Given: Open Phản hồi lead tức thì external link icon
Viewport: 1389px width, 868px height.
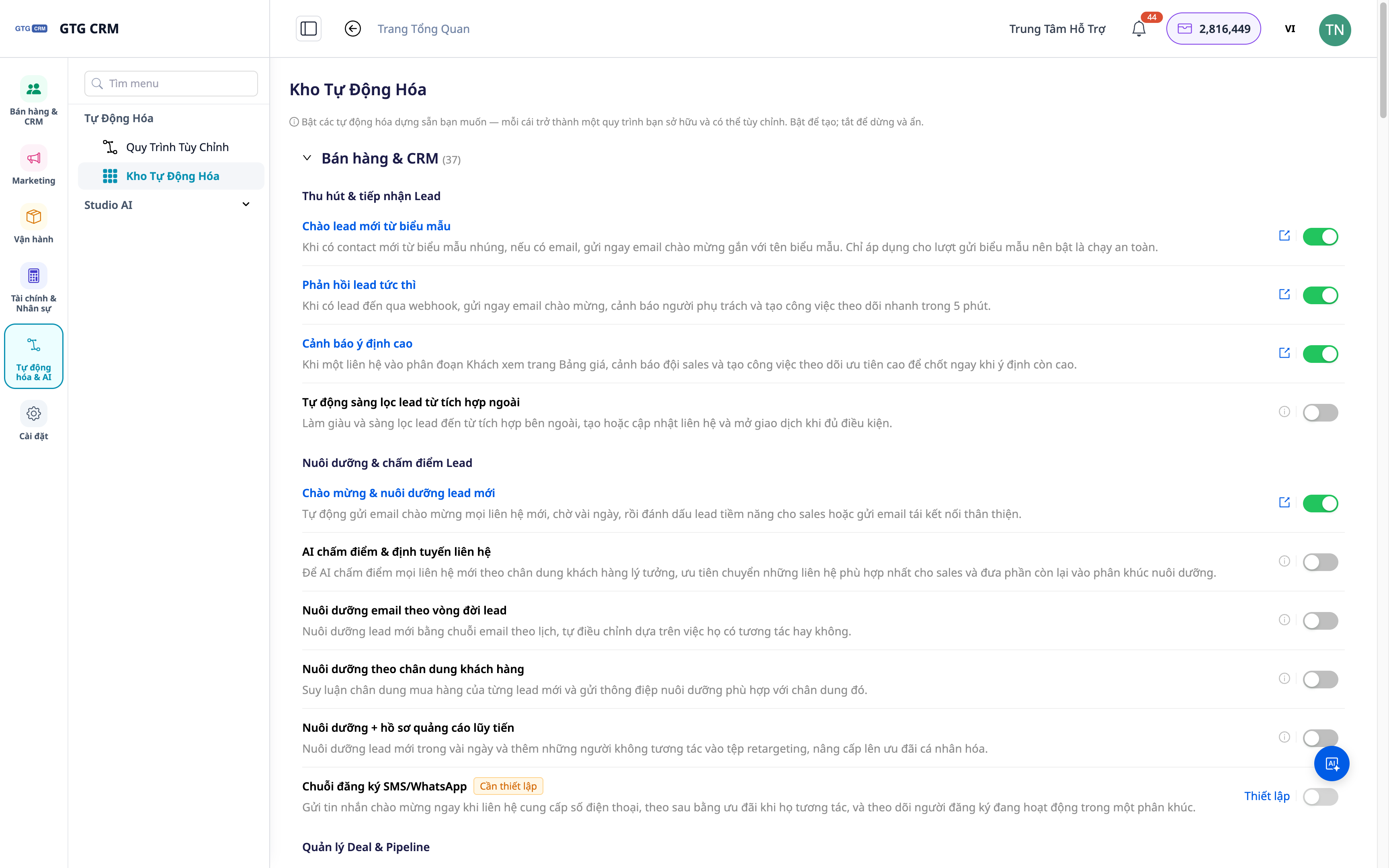Looking at the screenshot, I should pos(1285,295).
